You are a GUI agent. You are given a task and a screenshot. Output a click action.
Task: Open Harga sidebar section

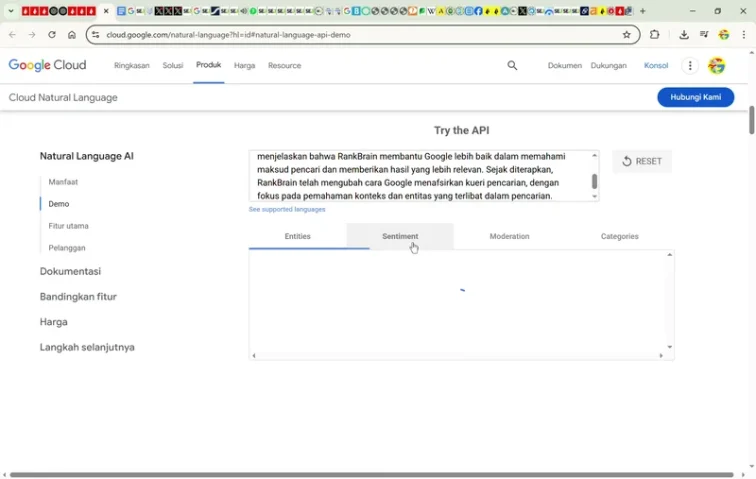click(54, 322)
